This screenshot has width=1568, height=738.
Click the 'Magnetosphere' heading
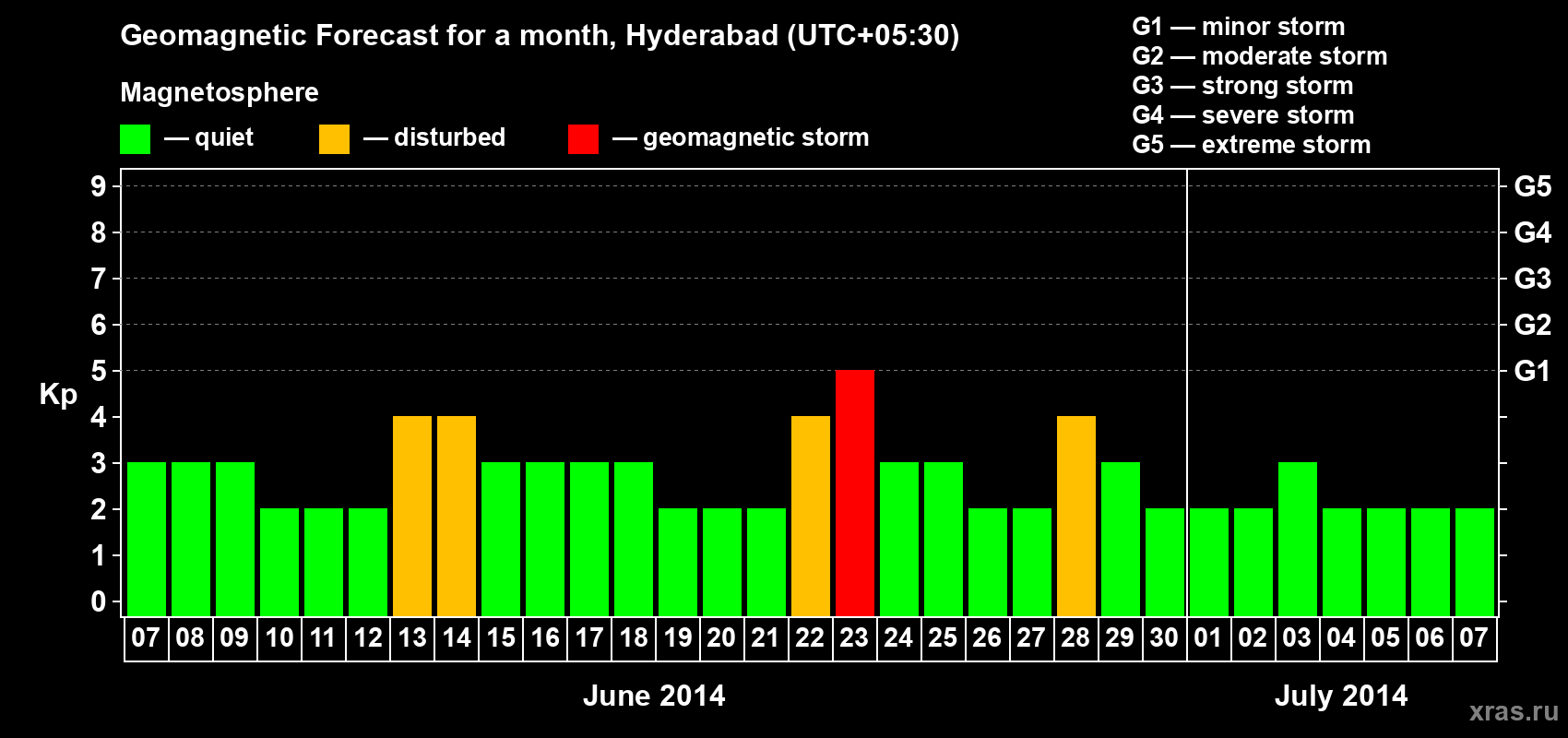(220, 92)
